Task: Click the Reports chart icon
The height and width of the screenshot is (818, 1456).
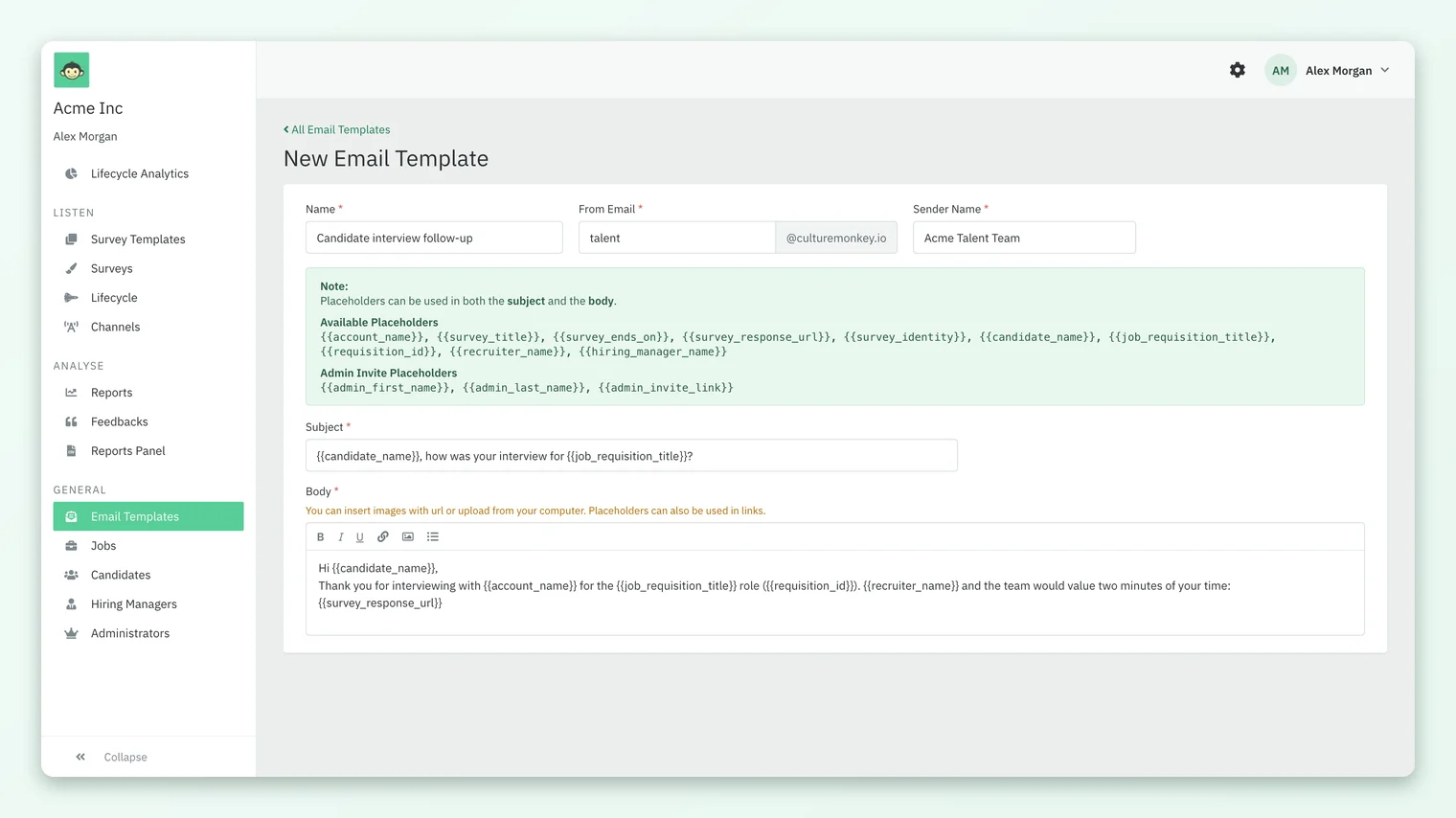Action: [x=71, y=393]
